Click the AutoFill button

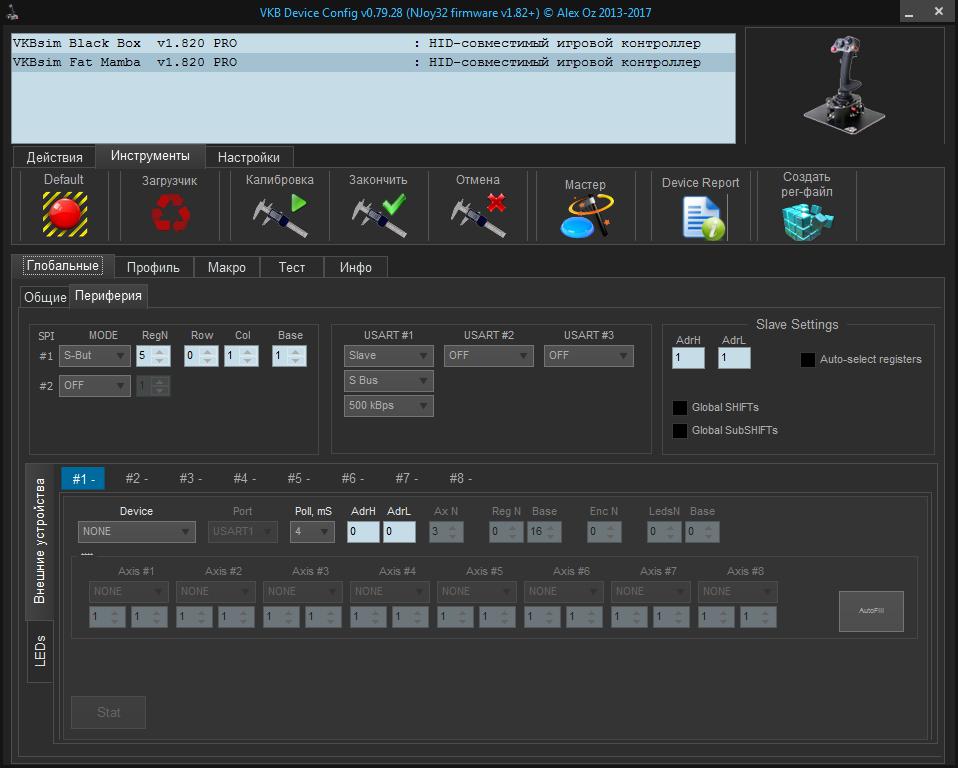pyautogui.click(x=871, y=611)
